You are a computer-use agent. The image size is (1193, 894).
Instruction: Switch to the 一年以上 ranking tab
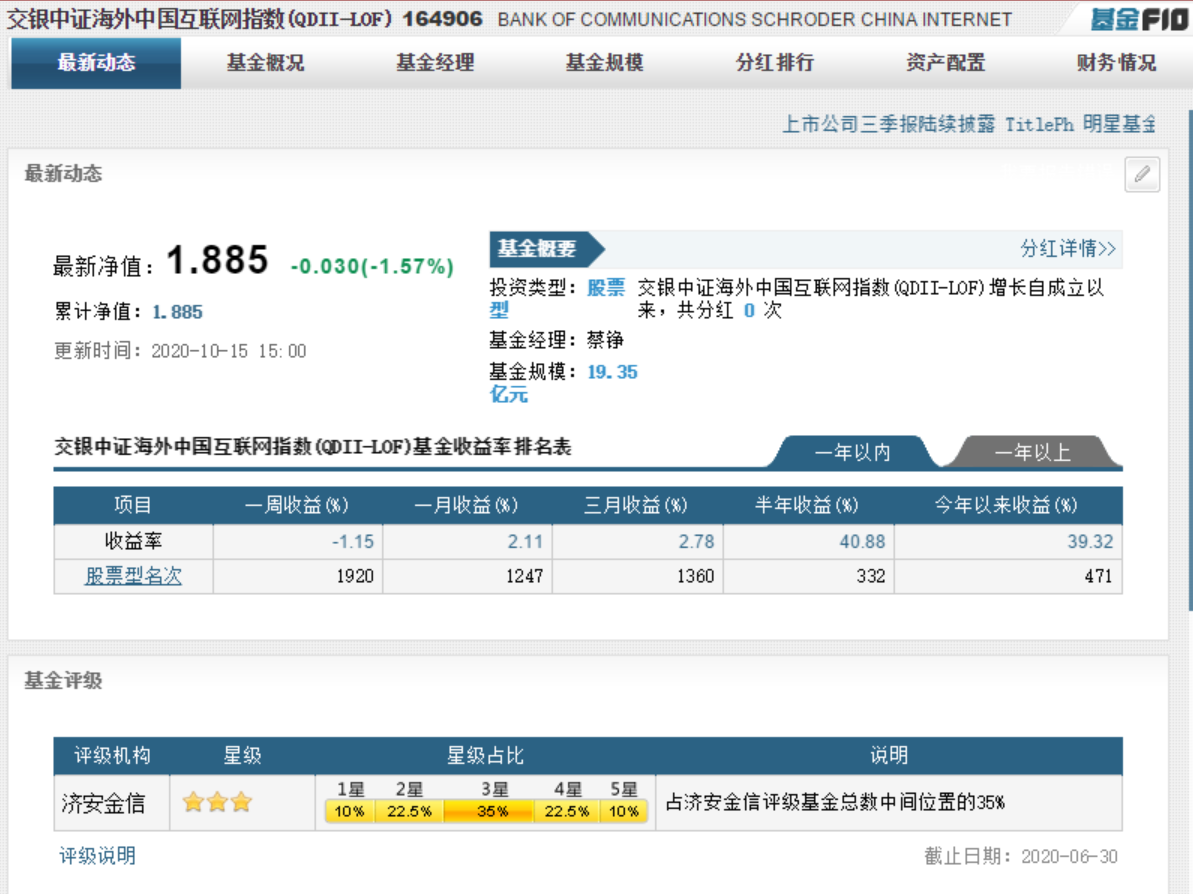click(x=1032, y=453)
